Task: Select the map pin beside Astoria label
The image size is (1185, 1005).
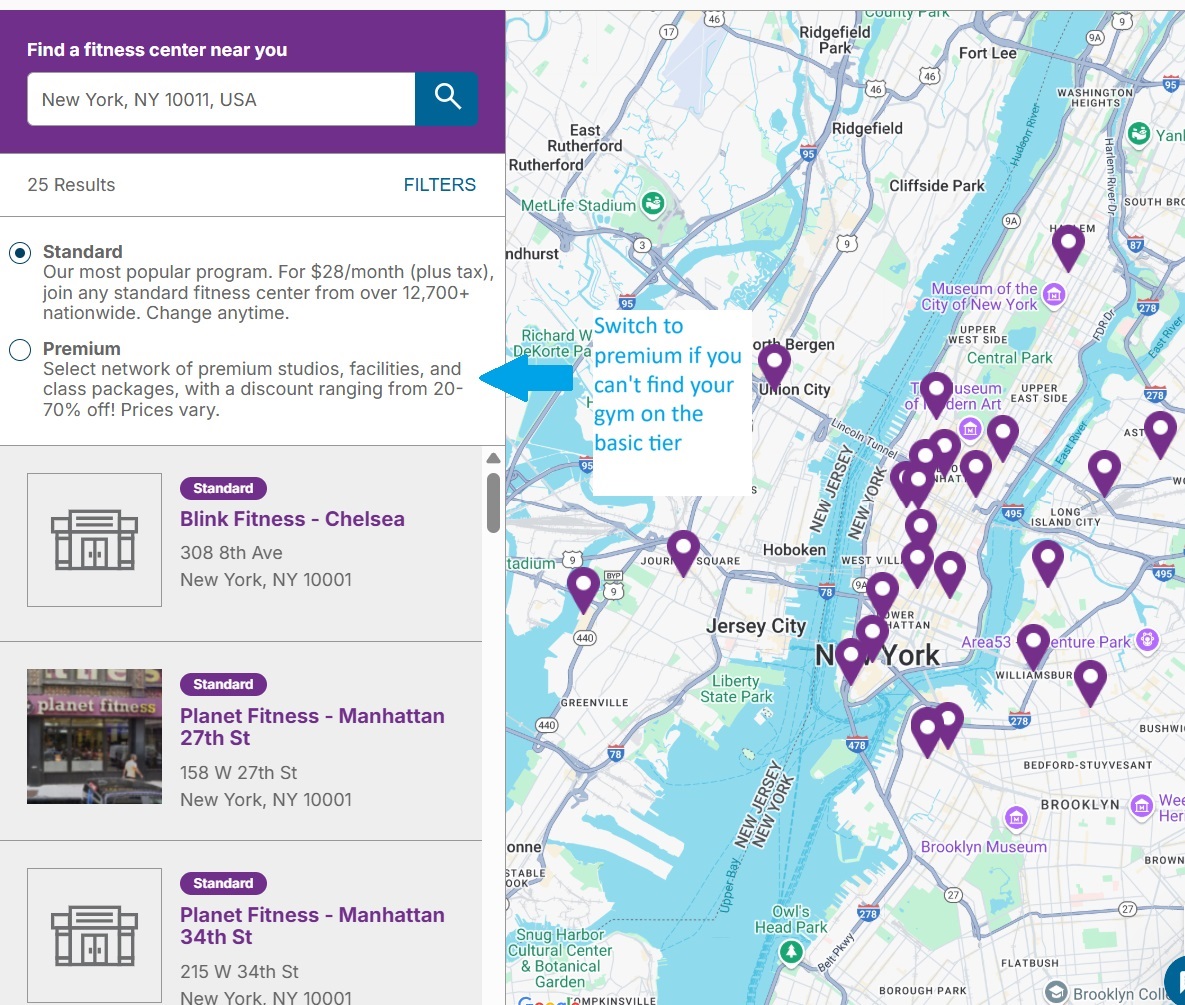Action: 1160,434
